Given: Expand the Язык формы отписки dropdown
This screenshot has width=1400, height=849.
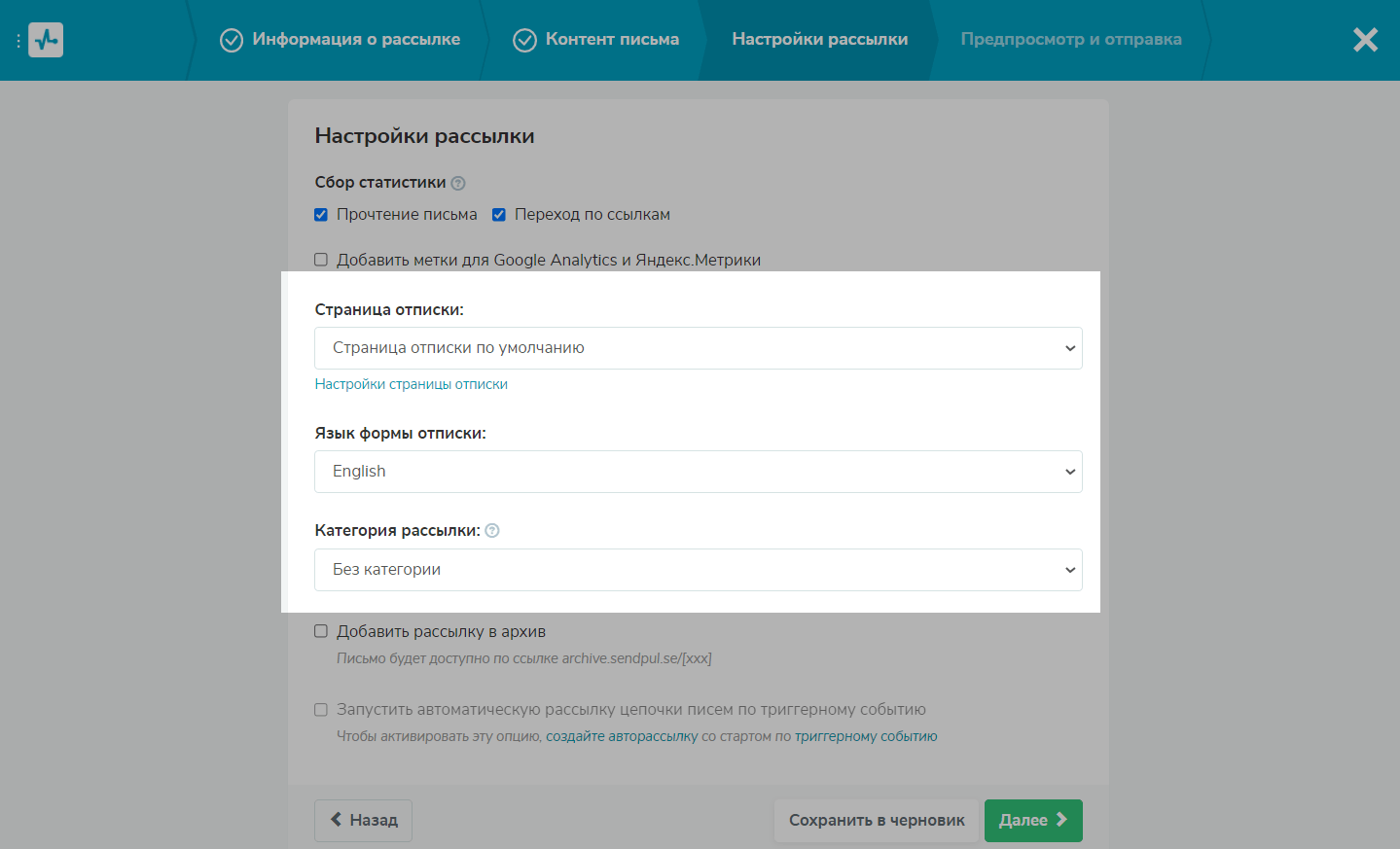Looking at the screenshot, I should 698,472.
